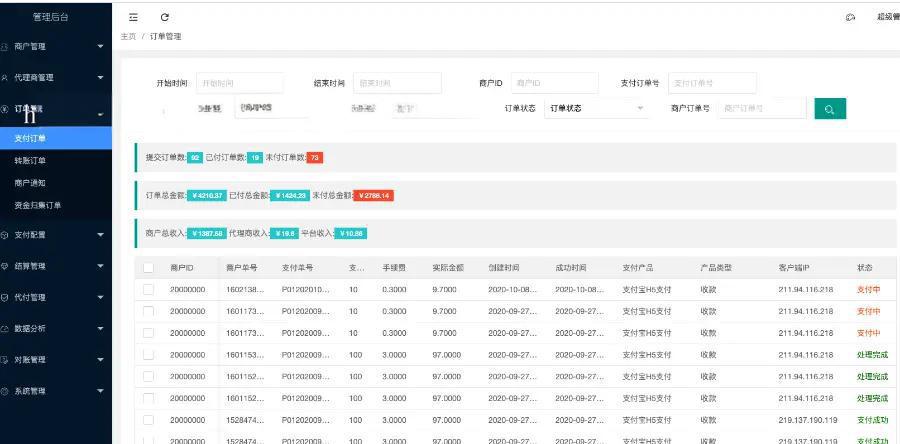Click the 创建时间 column header
This screenshot has height=444, width=900.
[x=504, y=268]
